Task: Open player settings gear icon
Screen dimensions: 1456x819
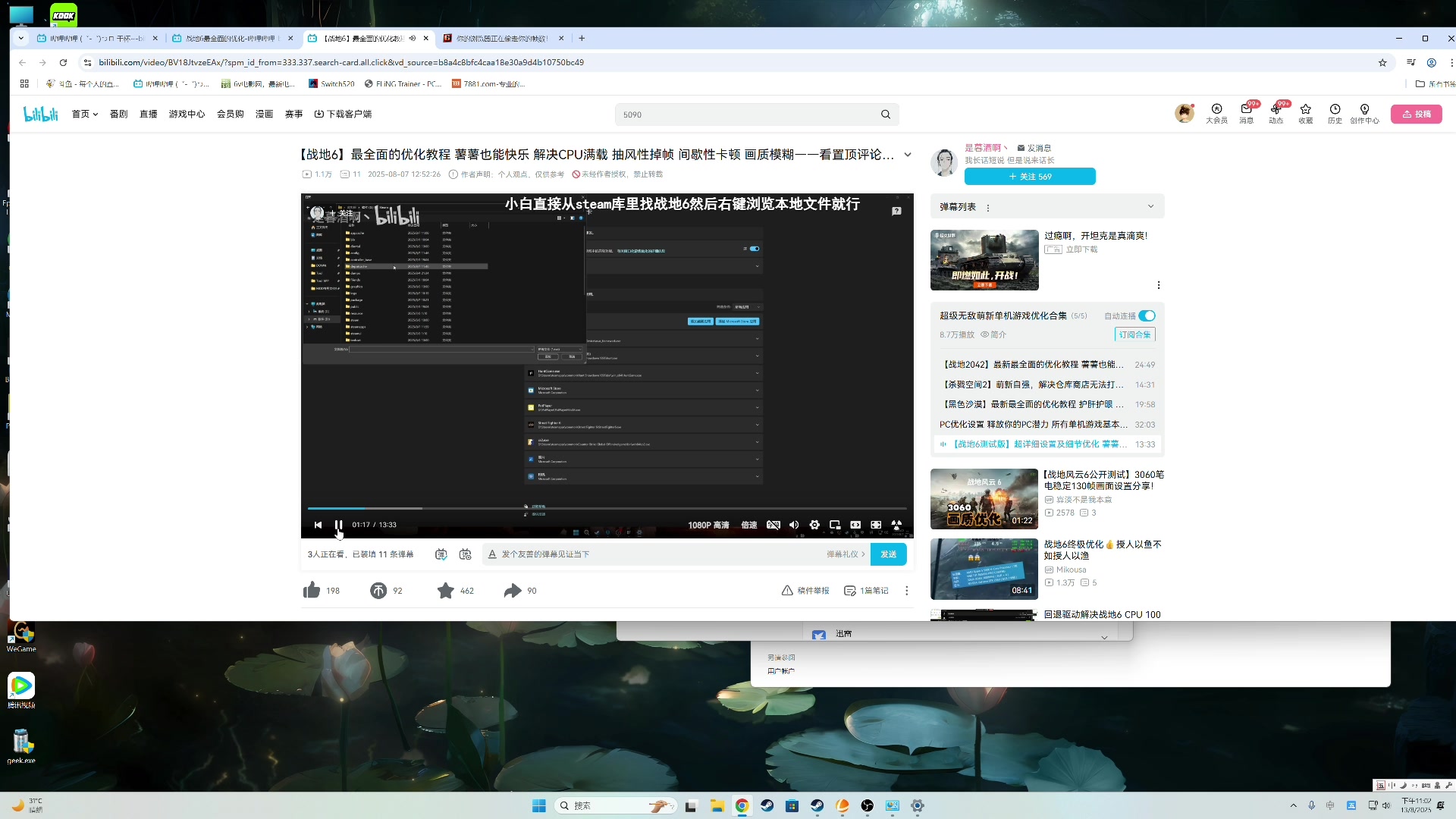Action: [814, 525]
